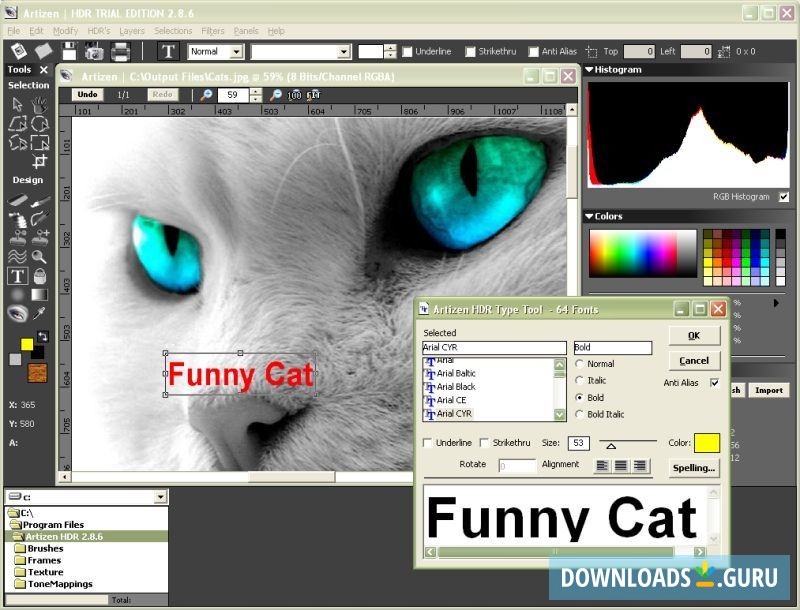
Task: Toggle Underline checkbox in top toolbar
Action: tap(407, 52)
